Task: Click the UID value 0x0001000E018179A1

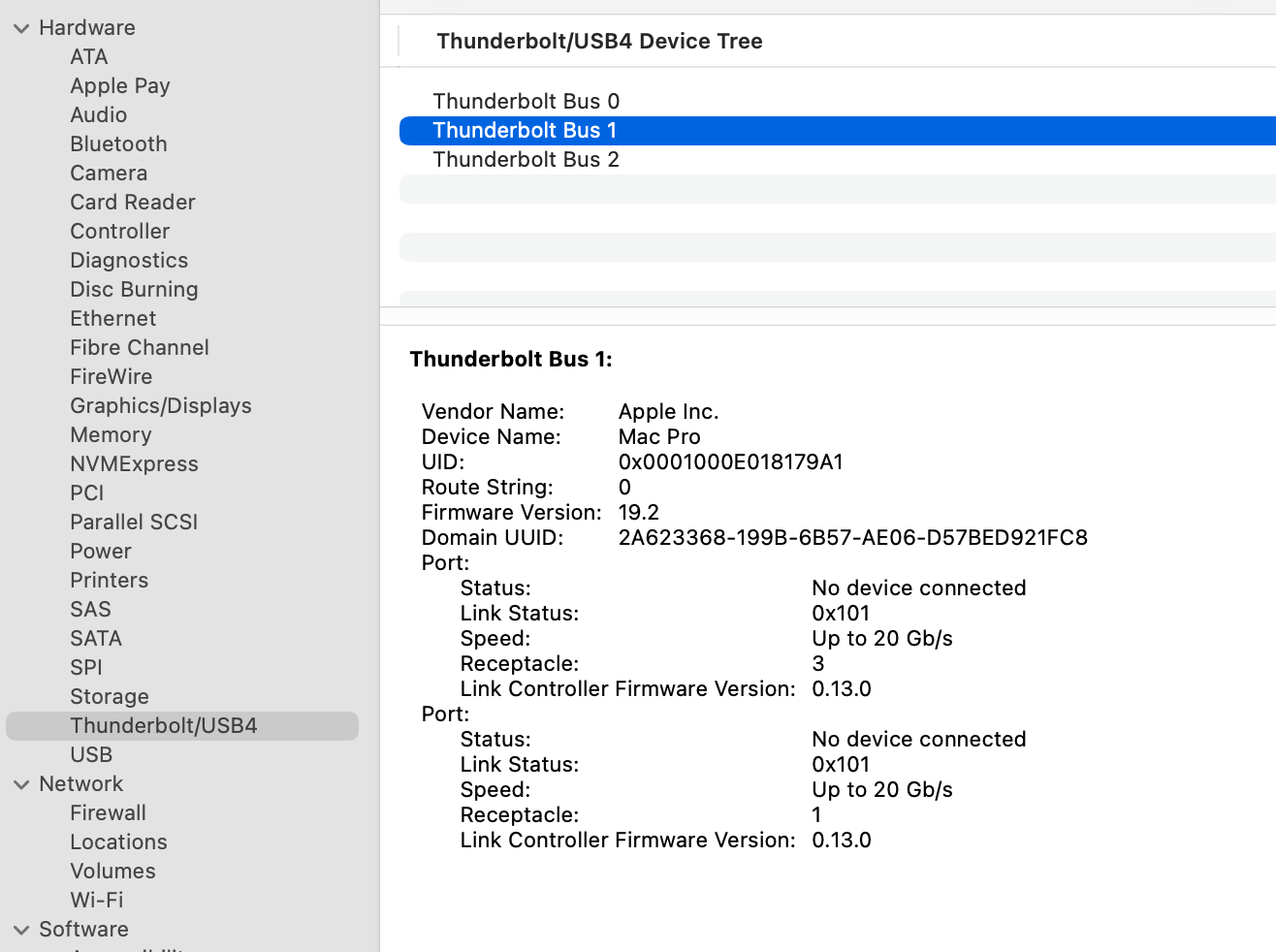Action: [x=731, y=462]
